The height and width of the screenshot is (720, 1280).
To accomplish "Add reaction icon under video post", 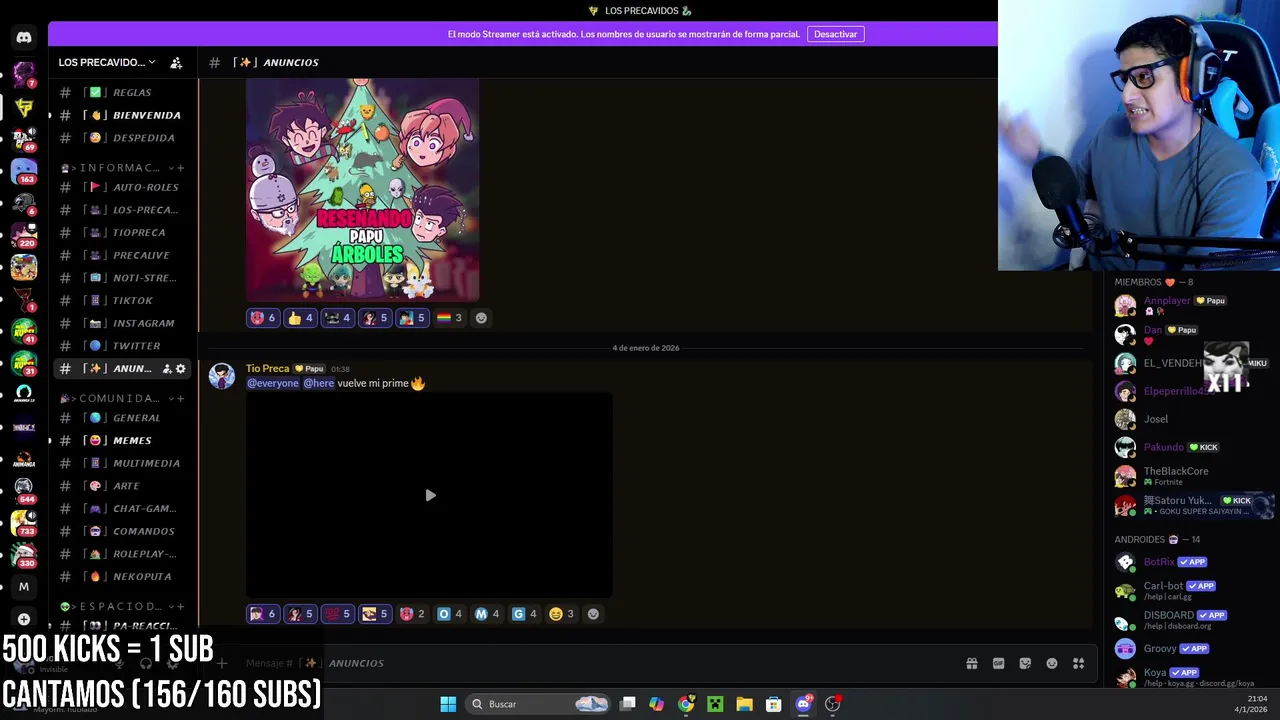I will click(x=593, y=614).
